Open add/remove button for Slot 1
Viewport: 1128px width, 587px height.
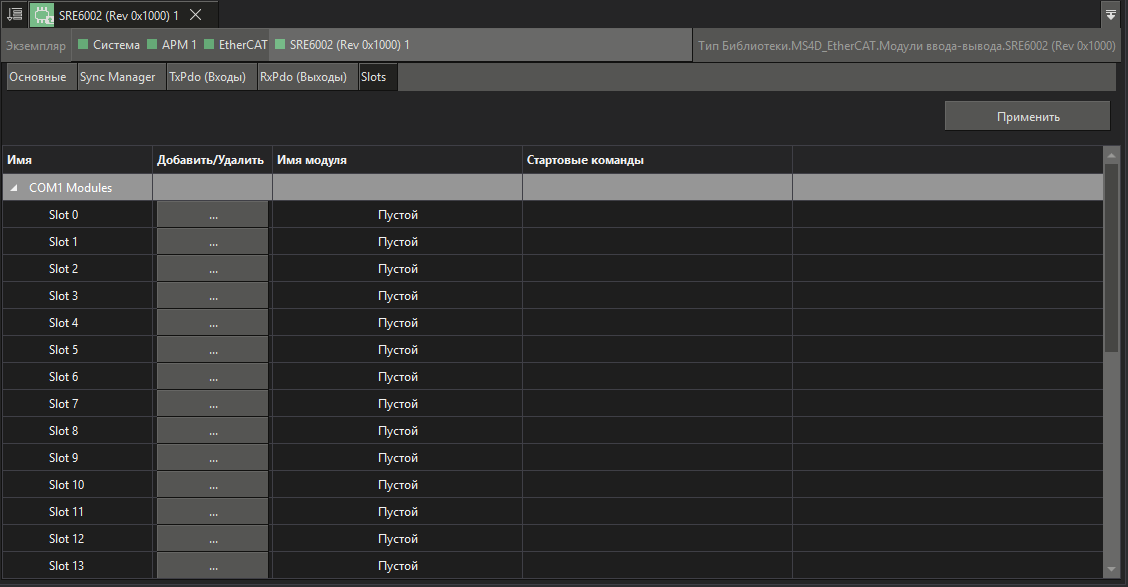point(213,242)
